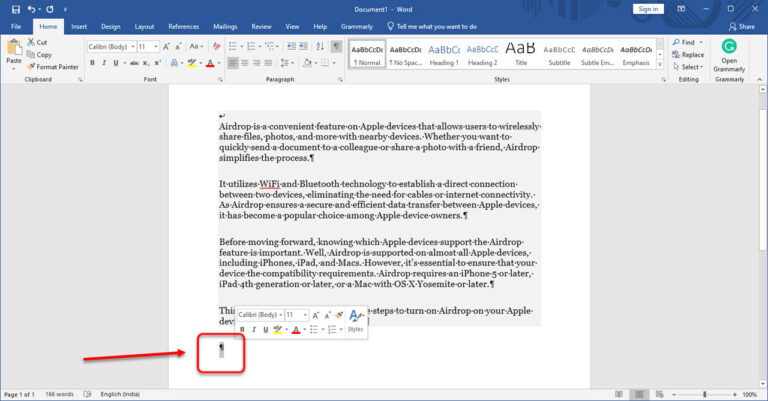Apply superscript formatting
This screenshot has width=768, height=401.
158,63
